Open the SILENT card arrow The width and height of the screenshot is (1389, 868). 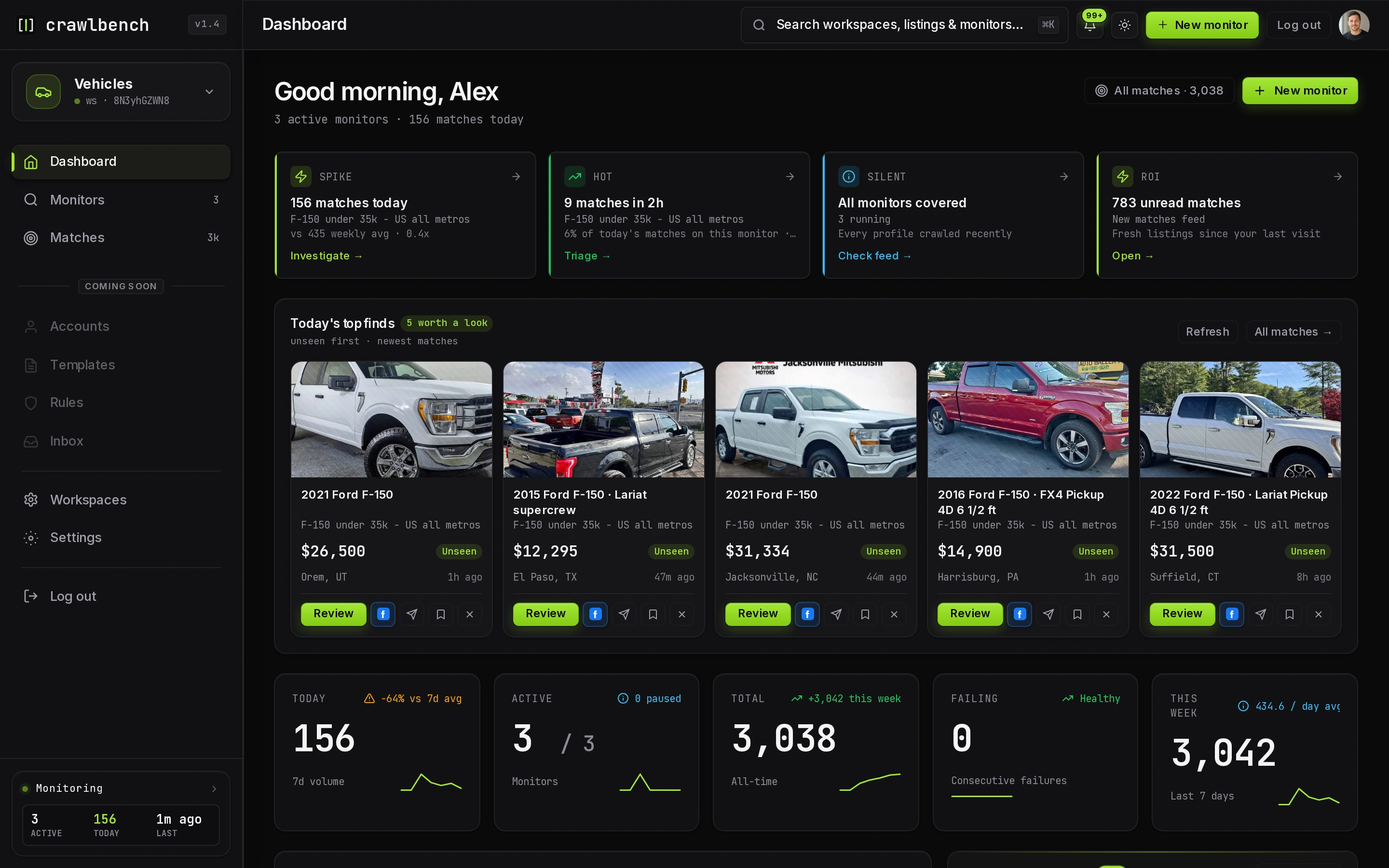pos(1063,177)
